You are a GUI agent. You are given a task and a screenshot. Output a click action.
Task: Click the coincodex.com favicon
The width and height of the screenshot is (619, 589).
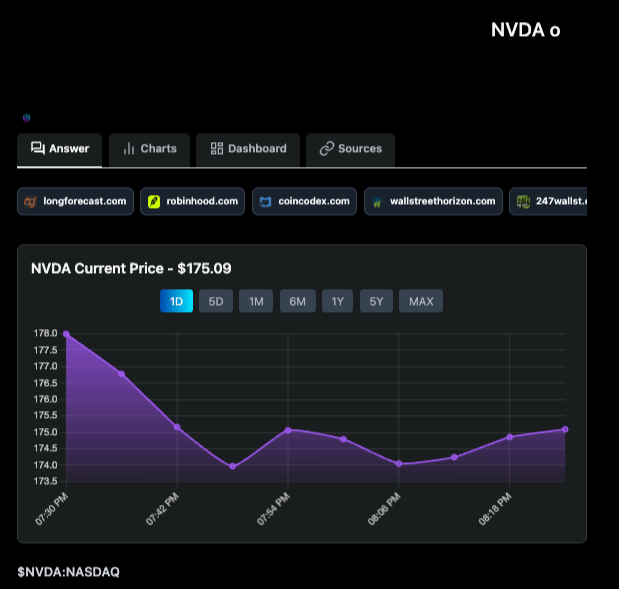(x=266, y=202)
